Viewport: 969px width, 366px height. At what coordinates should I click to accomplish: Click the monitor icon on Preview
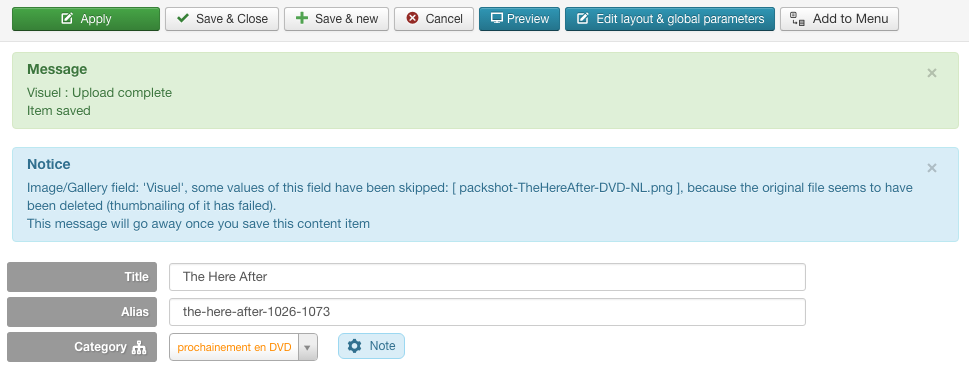496,19
